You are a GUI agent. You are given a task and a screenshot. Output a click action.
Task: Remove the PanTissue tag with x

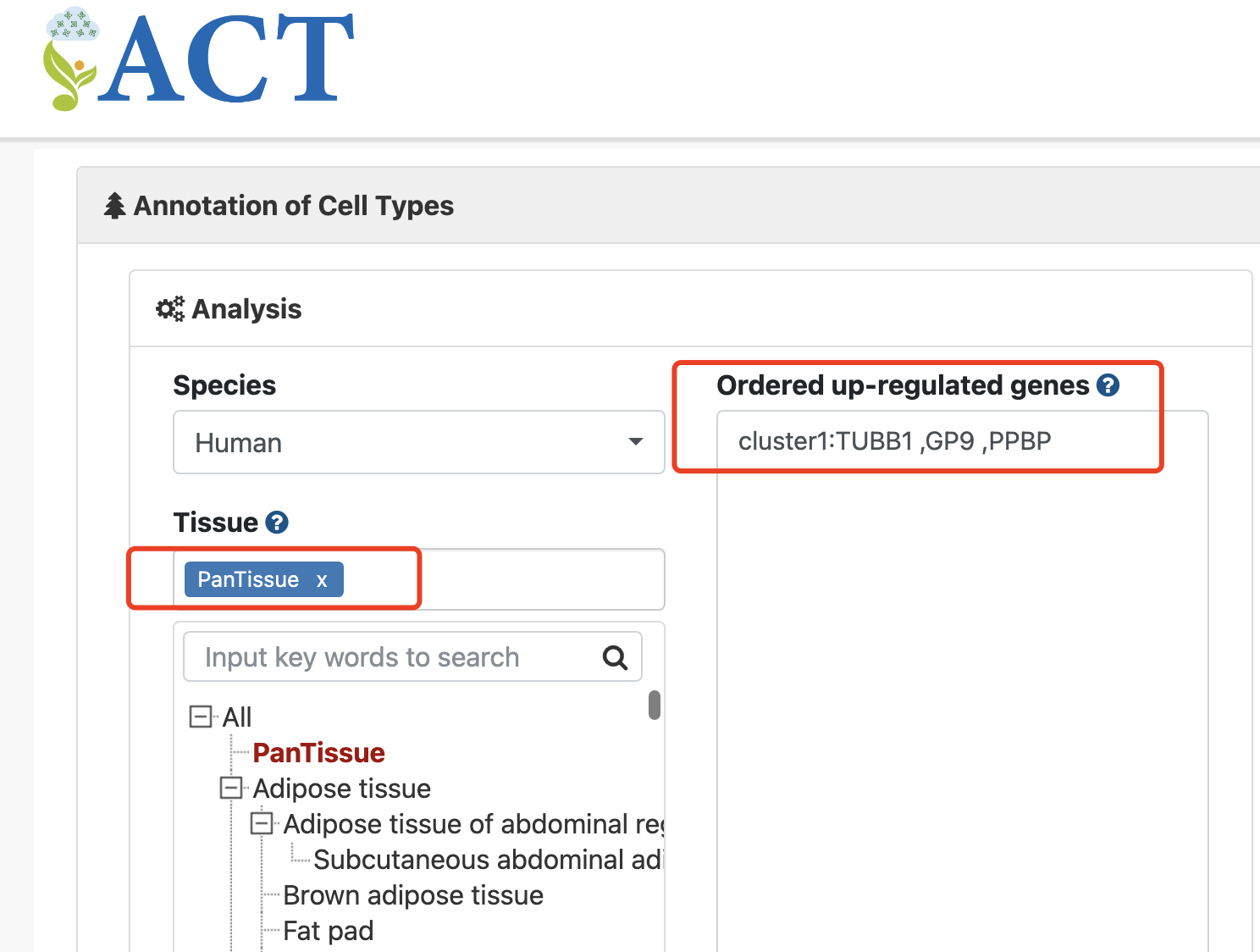(x=322, y=580)
